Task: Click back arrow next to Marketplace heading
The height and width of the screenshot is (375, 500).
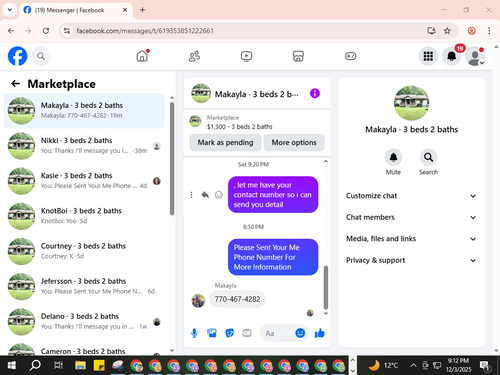Action: [x=15, y=84]
